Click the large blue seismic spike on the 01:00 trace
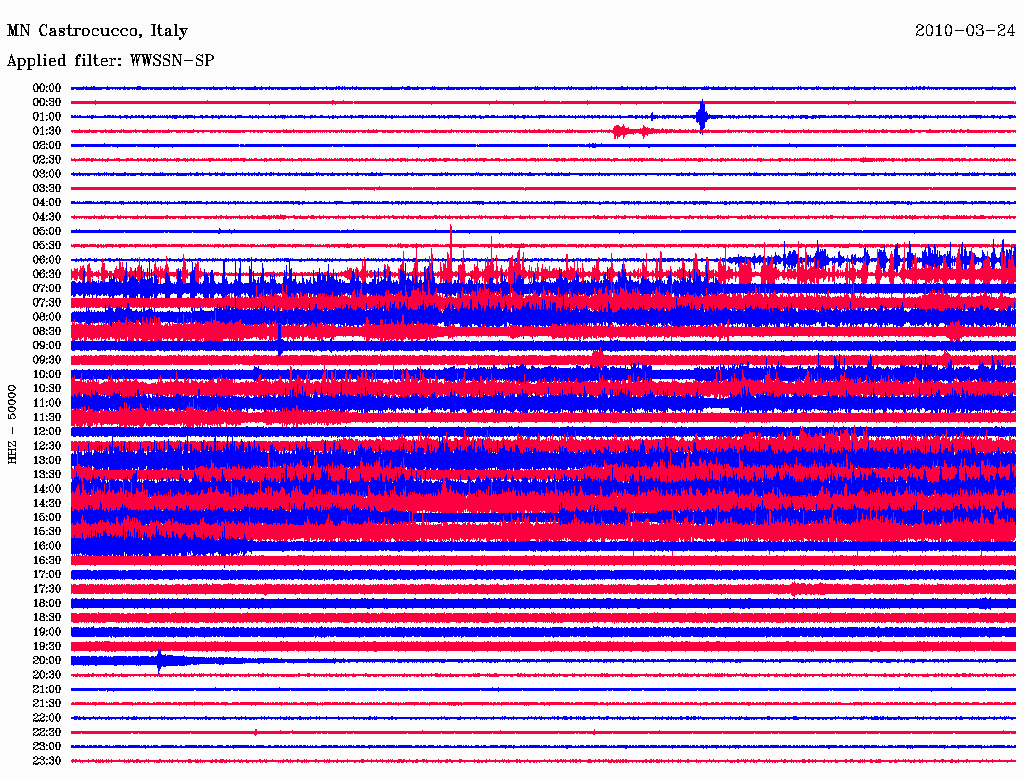 pos(702,117)
